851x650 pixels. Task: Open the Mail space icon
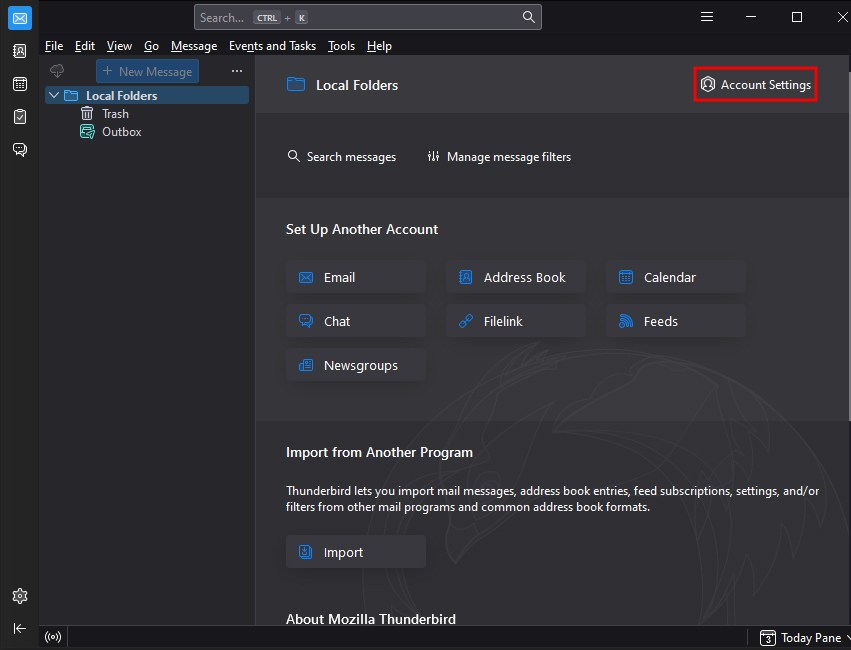tap(19, 18)
